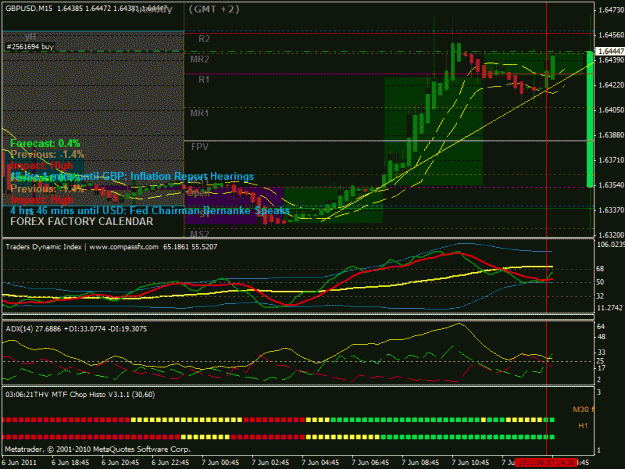This screenshot has width=625, height=469.
Task: Click 1.63370 on the price axis
Action: point(611,210)
